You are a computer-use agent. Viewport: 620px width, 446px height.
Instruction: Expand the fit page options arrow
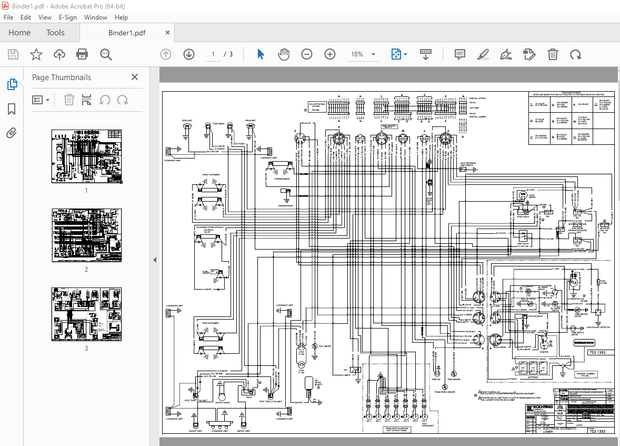[x=406, y=54]
